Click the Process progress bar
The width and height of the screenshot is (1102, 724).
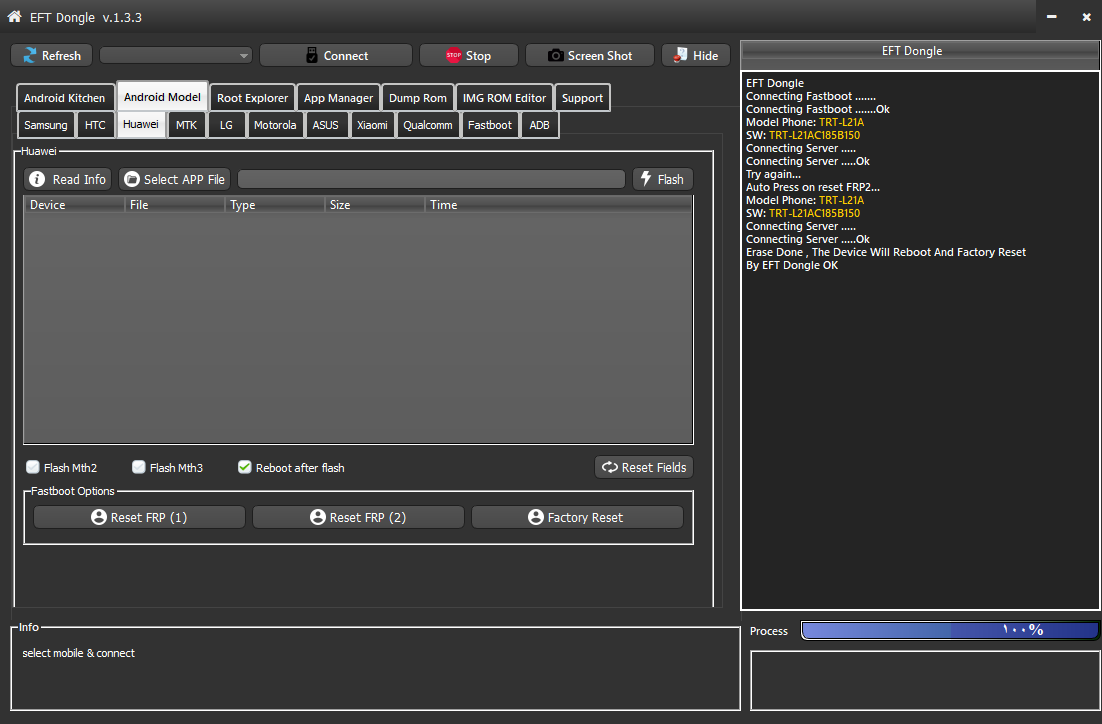pyautogui.click(x=949, y=630)
